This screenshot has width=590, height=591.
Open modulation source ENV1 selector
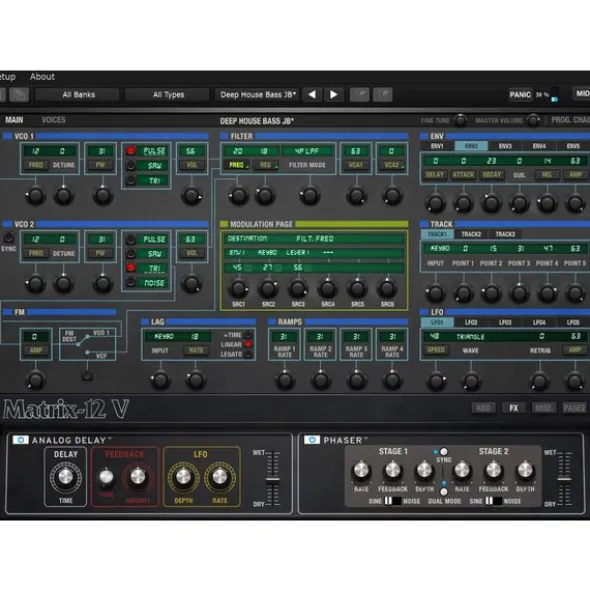click(237, 253)
